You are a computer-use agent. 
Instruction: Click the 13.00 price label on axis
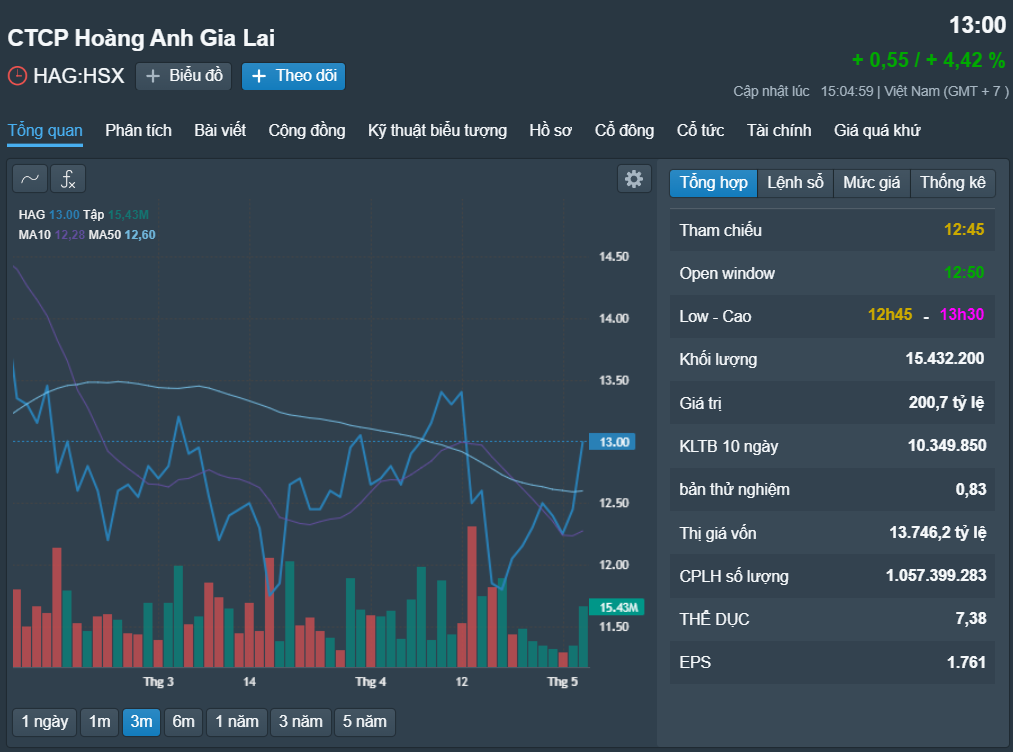click(x=612, y=442)
